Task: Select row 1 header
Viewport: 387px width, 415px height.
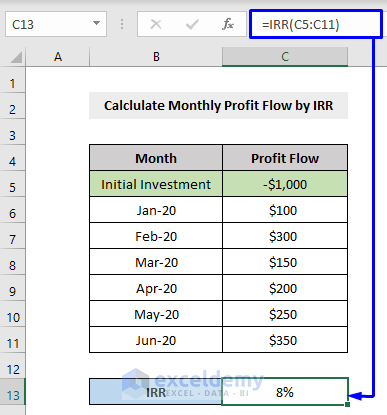Action: click(x=12, y=80)
